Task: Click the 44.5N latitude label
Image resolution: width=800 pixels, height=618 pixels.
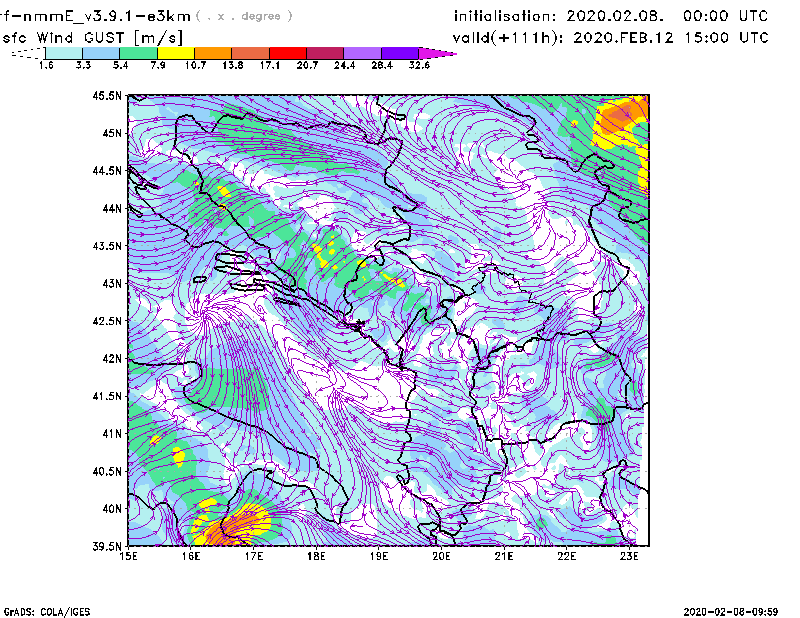Action: 107,170
